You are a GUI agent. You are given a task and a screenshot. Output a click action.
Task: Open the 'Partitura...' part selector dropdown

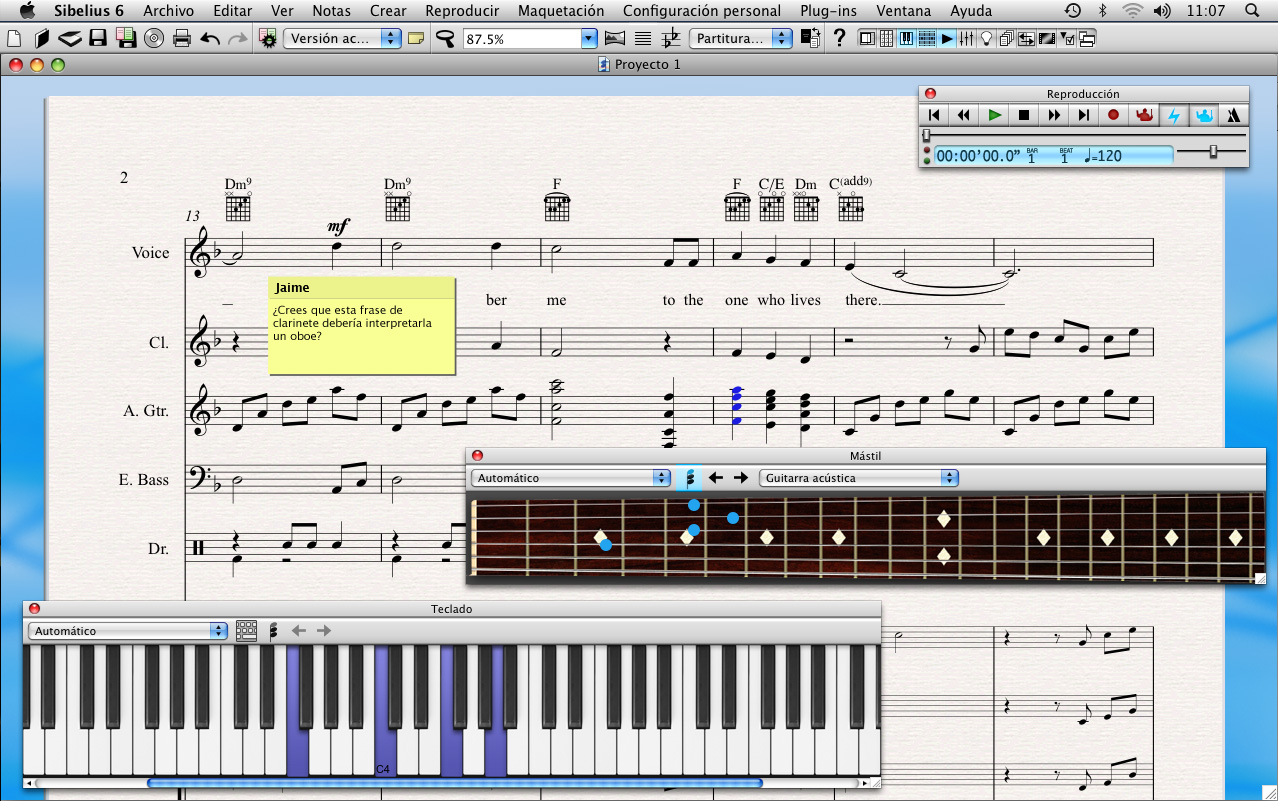[741, 39]
